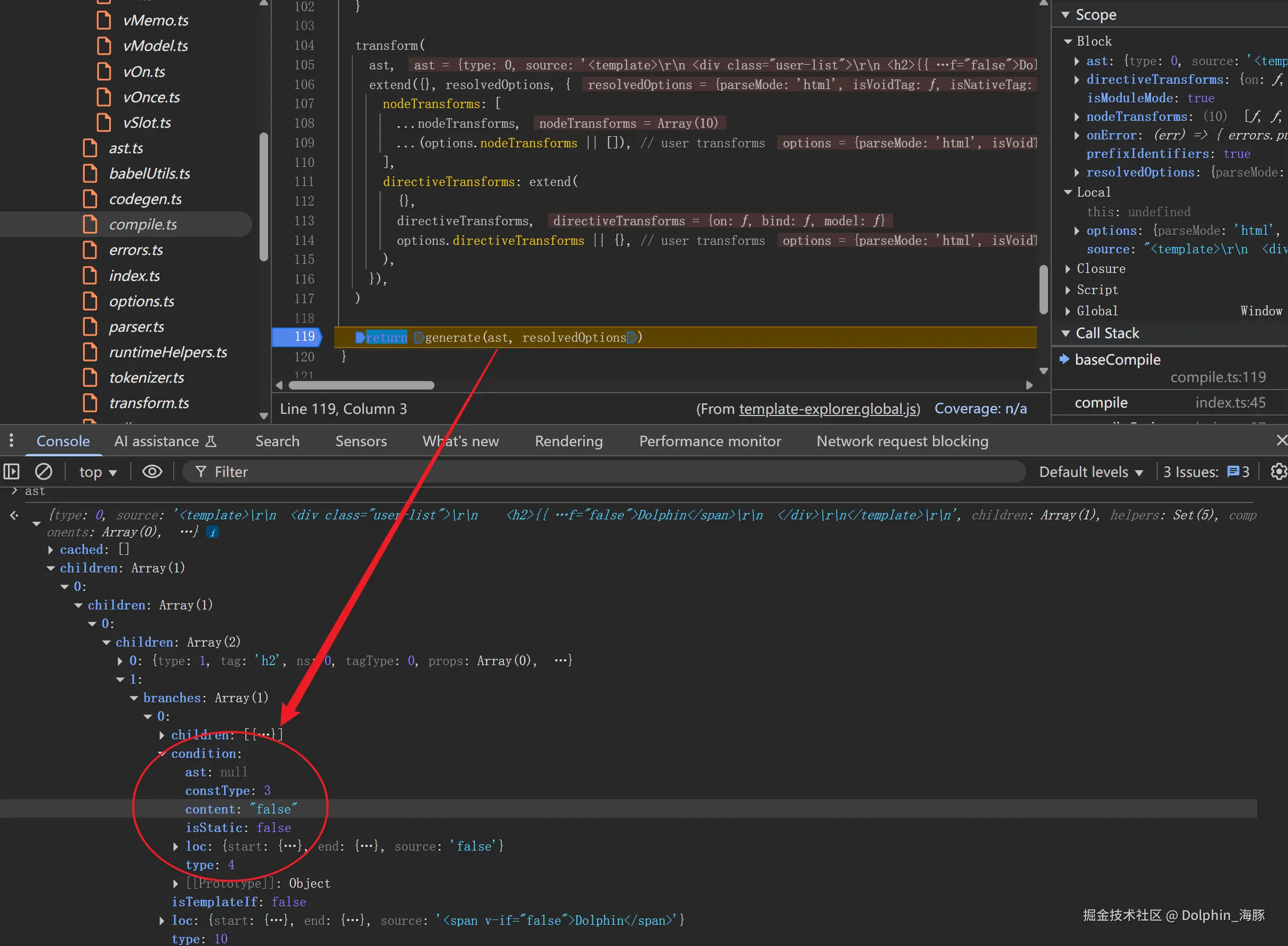Open ast.ts in the sources tree
Image resolution: width=1288 pixels, height=946 pixels.
[x=126, y=148]
